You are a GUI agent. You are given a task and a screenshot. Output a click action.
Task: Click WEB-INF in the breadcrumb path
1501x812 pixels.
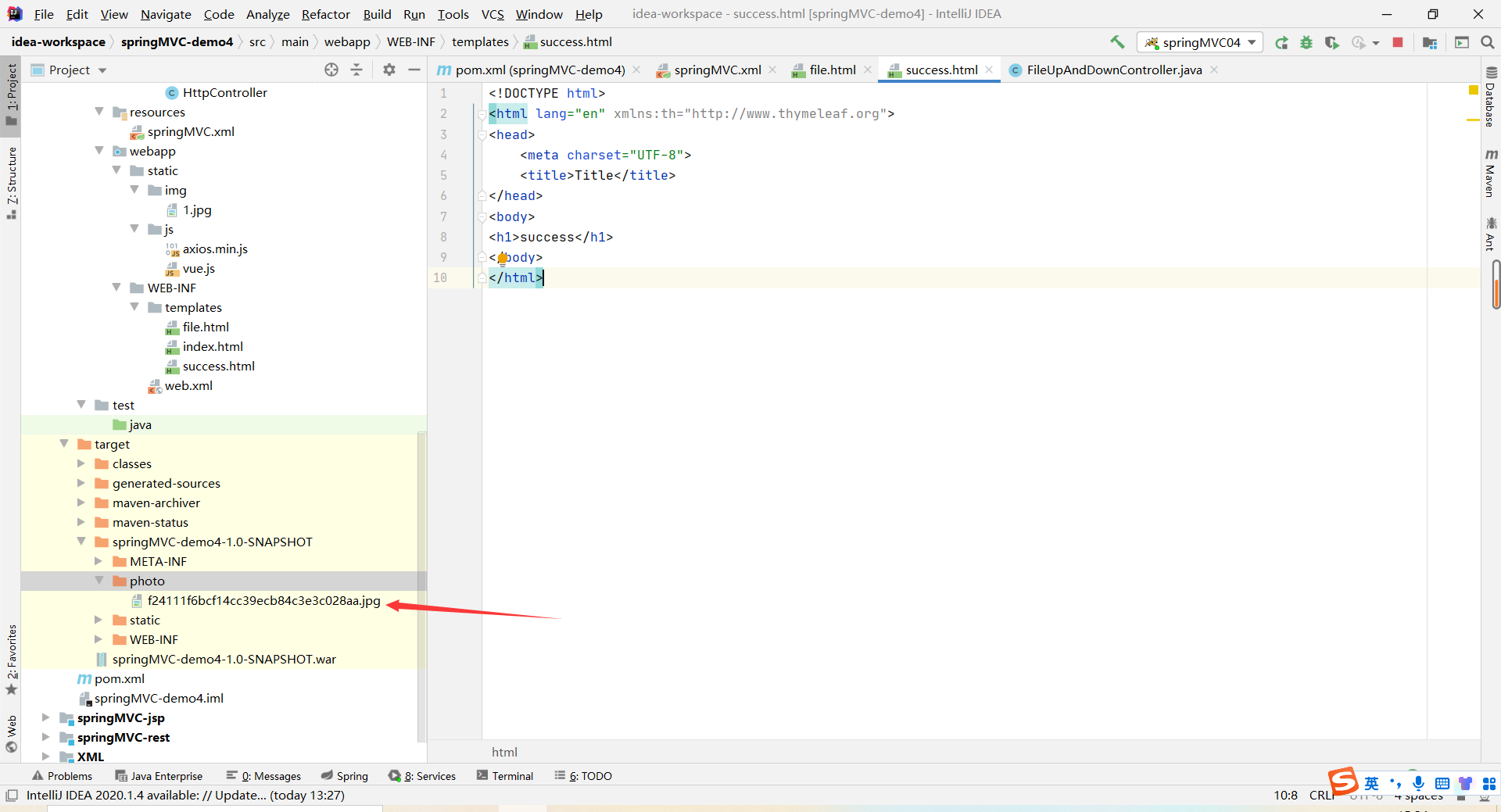point(410,42)
